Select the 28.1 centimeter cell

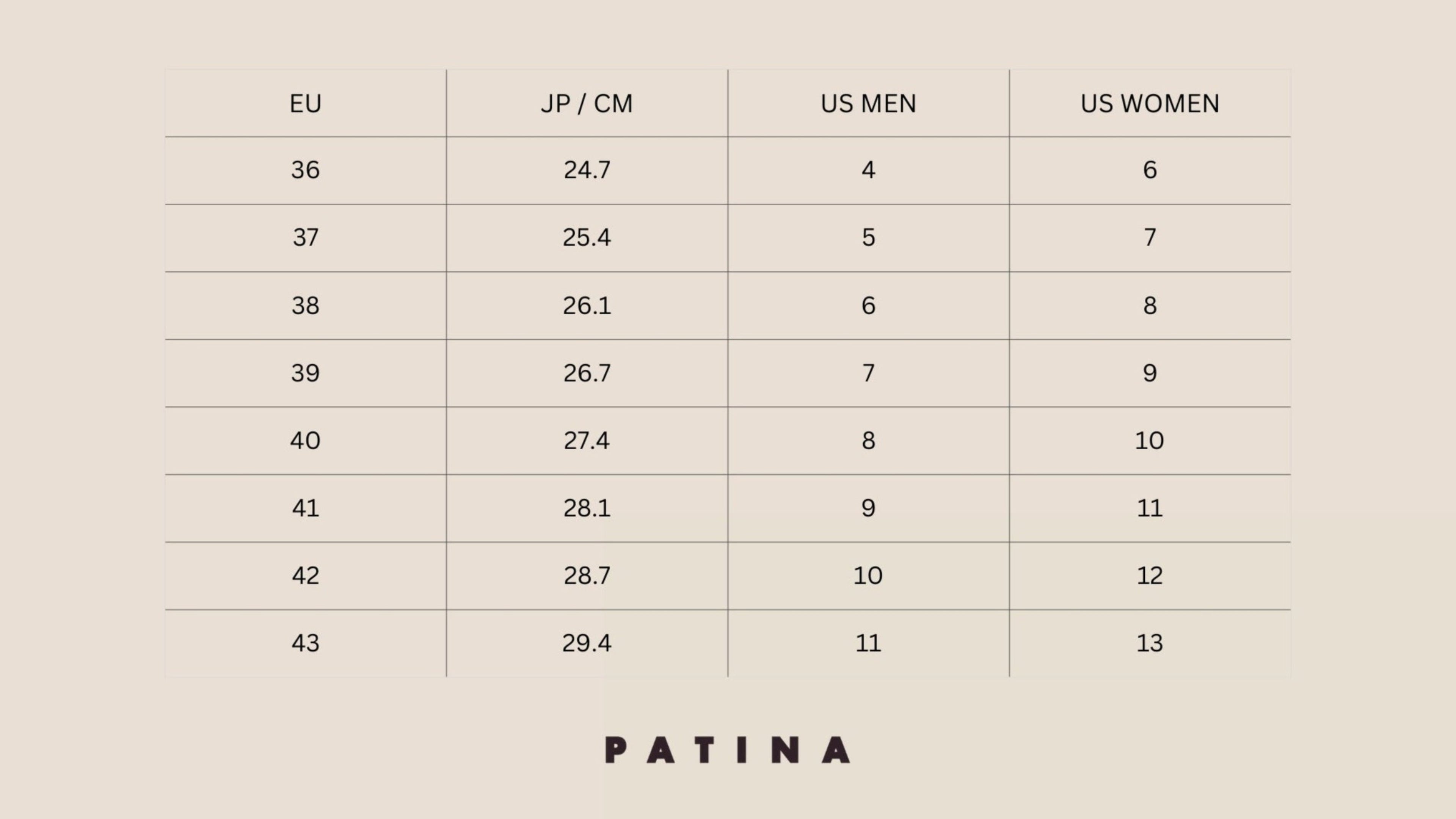tap(587, 508)
